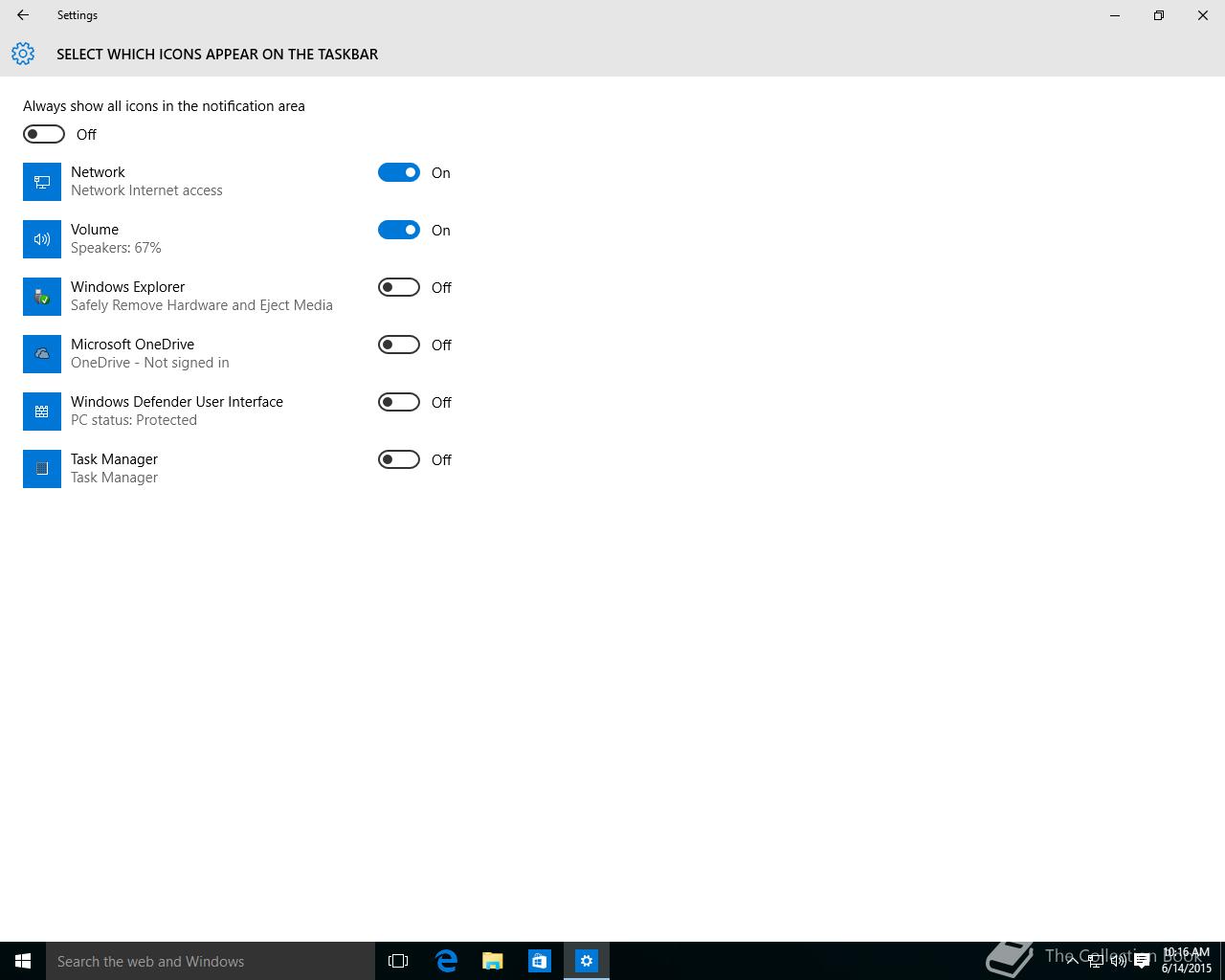The height and width of the screenshot is (980, 1225).
Task: Click the Settings gear icon in header
Action: click(23, 54)
